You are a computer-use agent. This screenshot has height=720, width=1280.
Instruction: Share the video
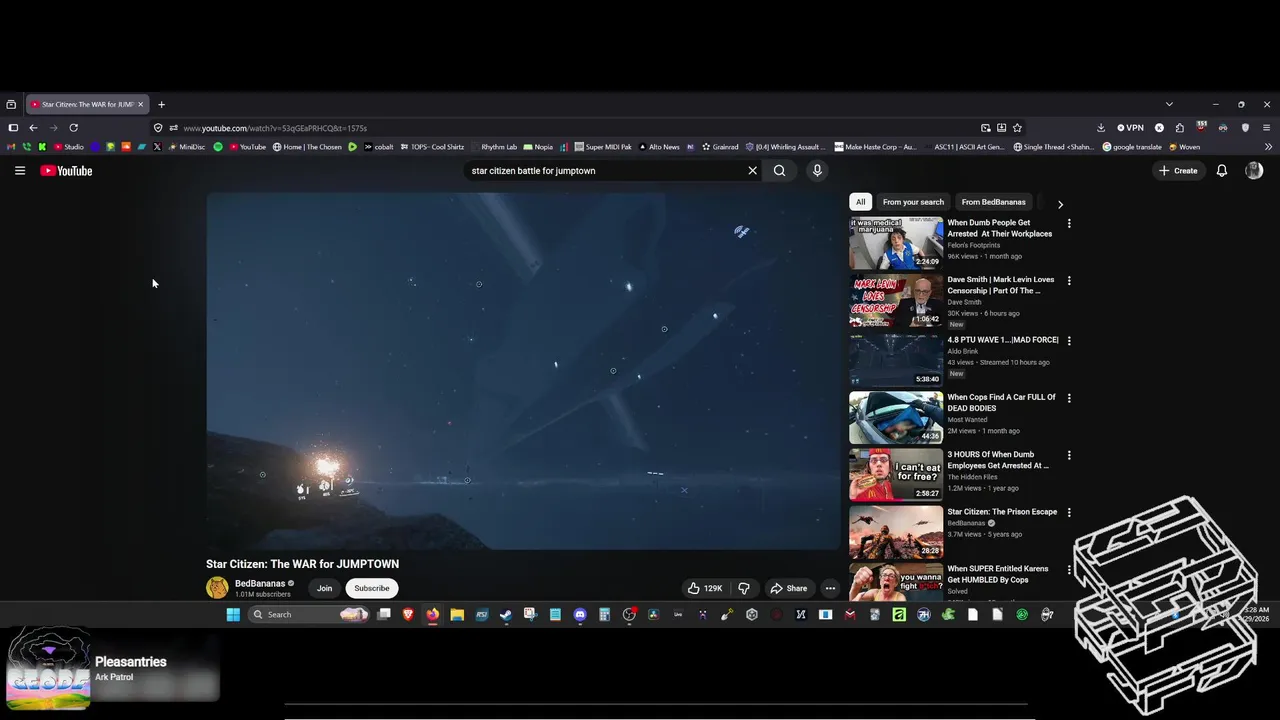click(x=789, y=588)
